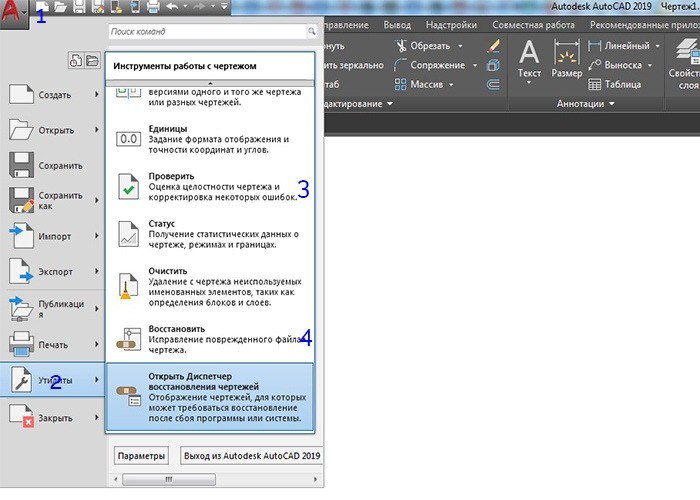Click the Undo arrow icon
Image resolution: width=700 pixels, height=500 pixels.
[x=172, y=7]
